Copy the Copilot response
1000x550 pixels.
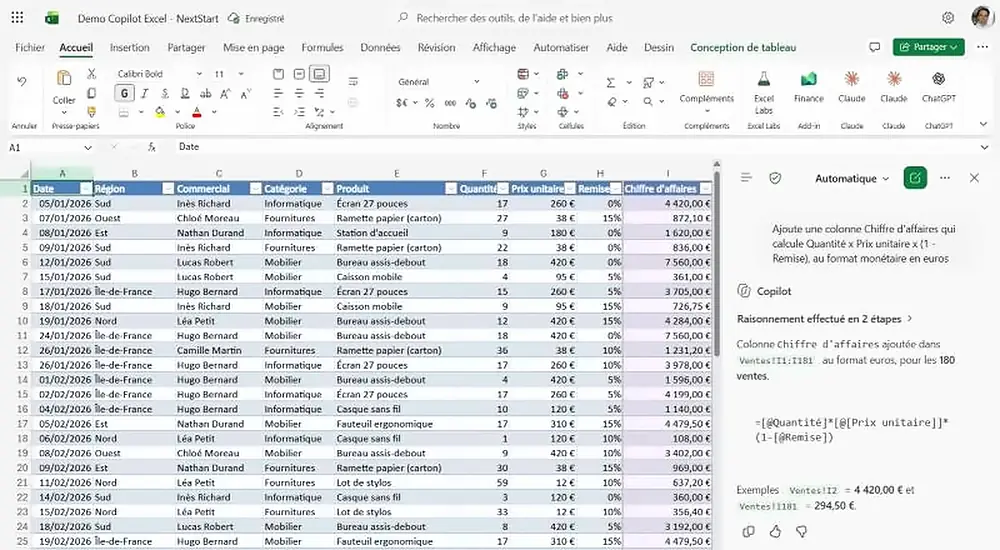coord(749,531)
